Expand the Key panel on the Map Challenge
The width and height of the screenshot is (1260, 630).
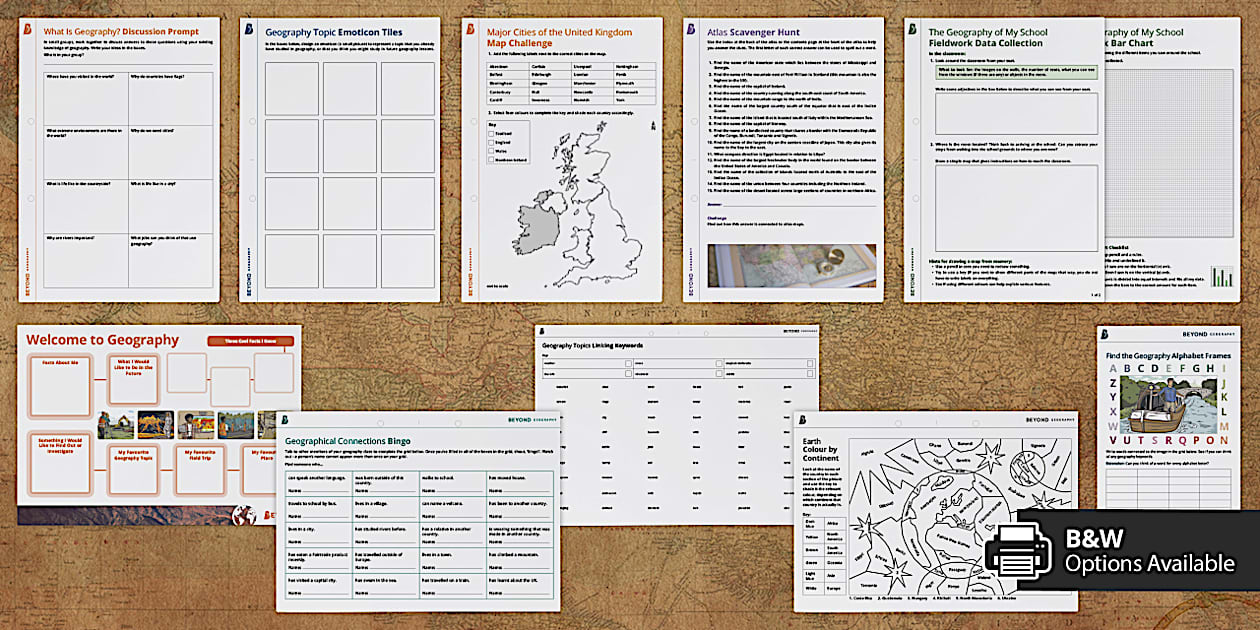click(492, 125)
